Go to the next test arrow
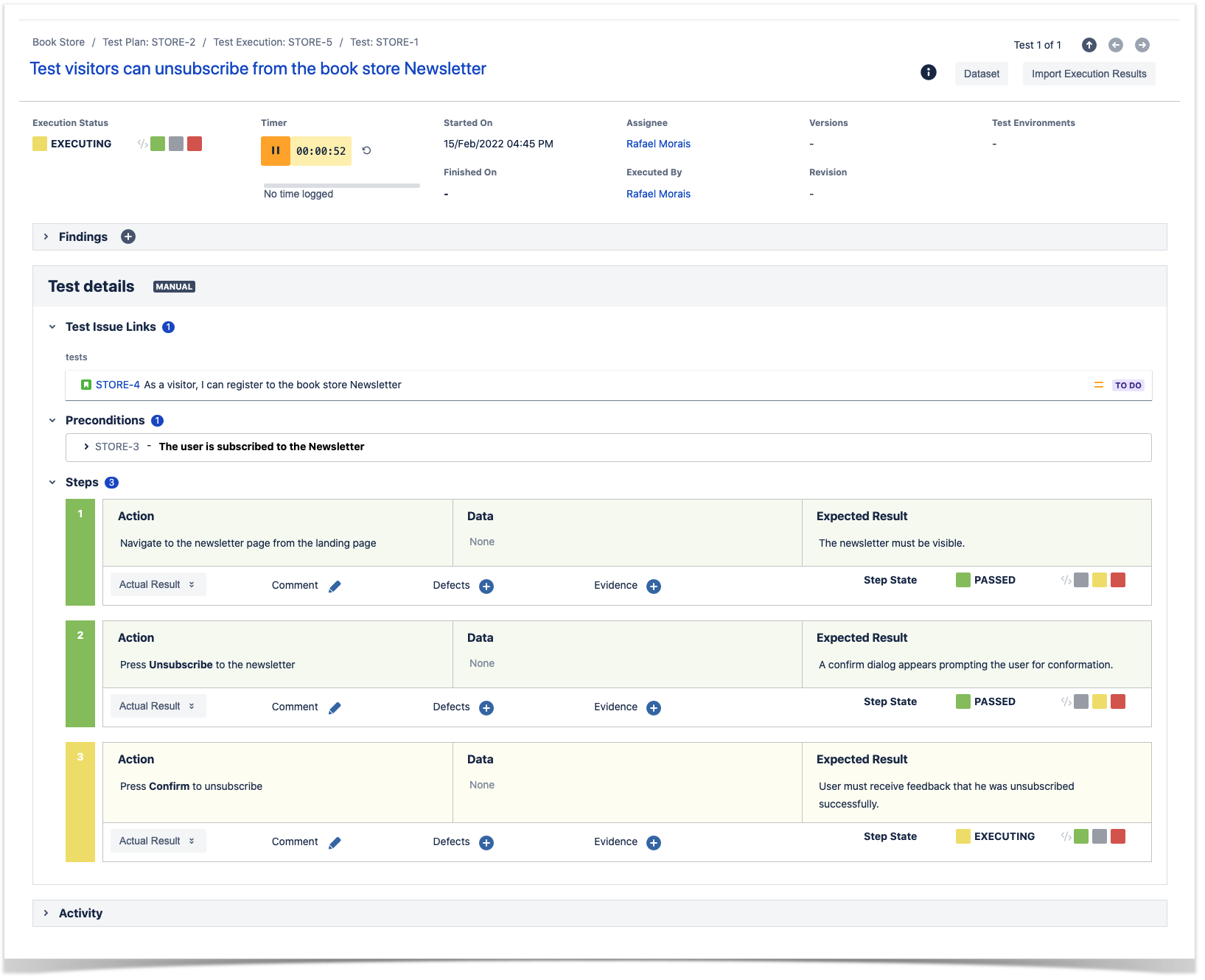The image size is (1205, 980). [x=1142, y=45]
